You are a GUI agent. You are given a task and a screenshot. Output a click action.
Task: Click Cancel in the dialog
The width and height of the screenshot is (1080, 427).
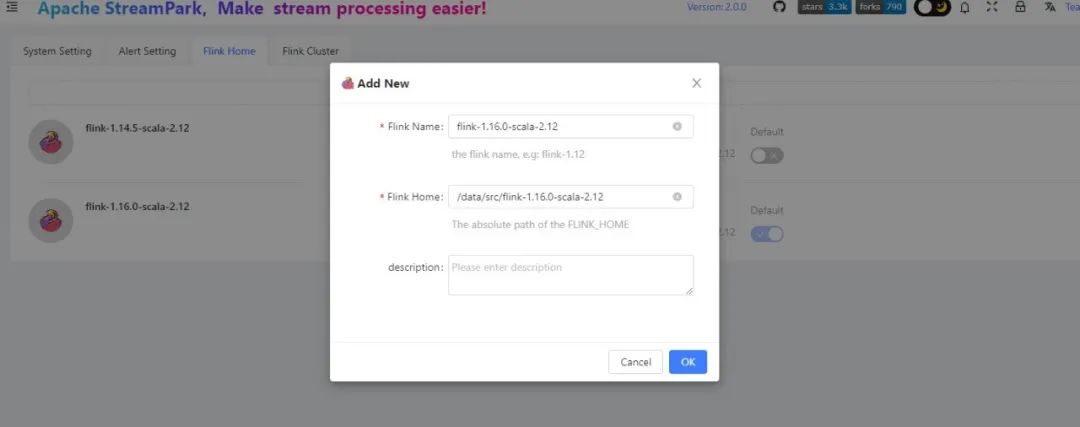point(635,362)
